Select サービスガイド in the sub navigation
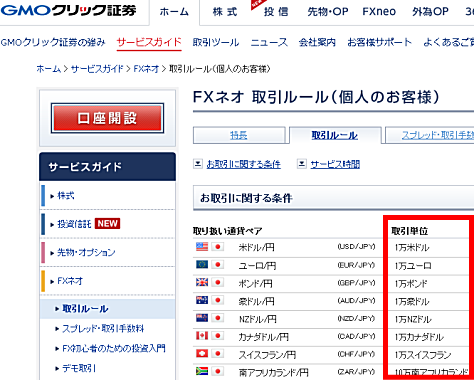The height and width of the screenshot is (380, 474). tap(149, 42)
